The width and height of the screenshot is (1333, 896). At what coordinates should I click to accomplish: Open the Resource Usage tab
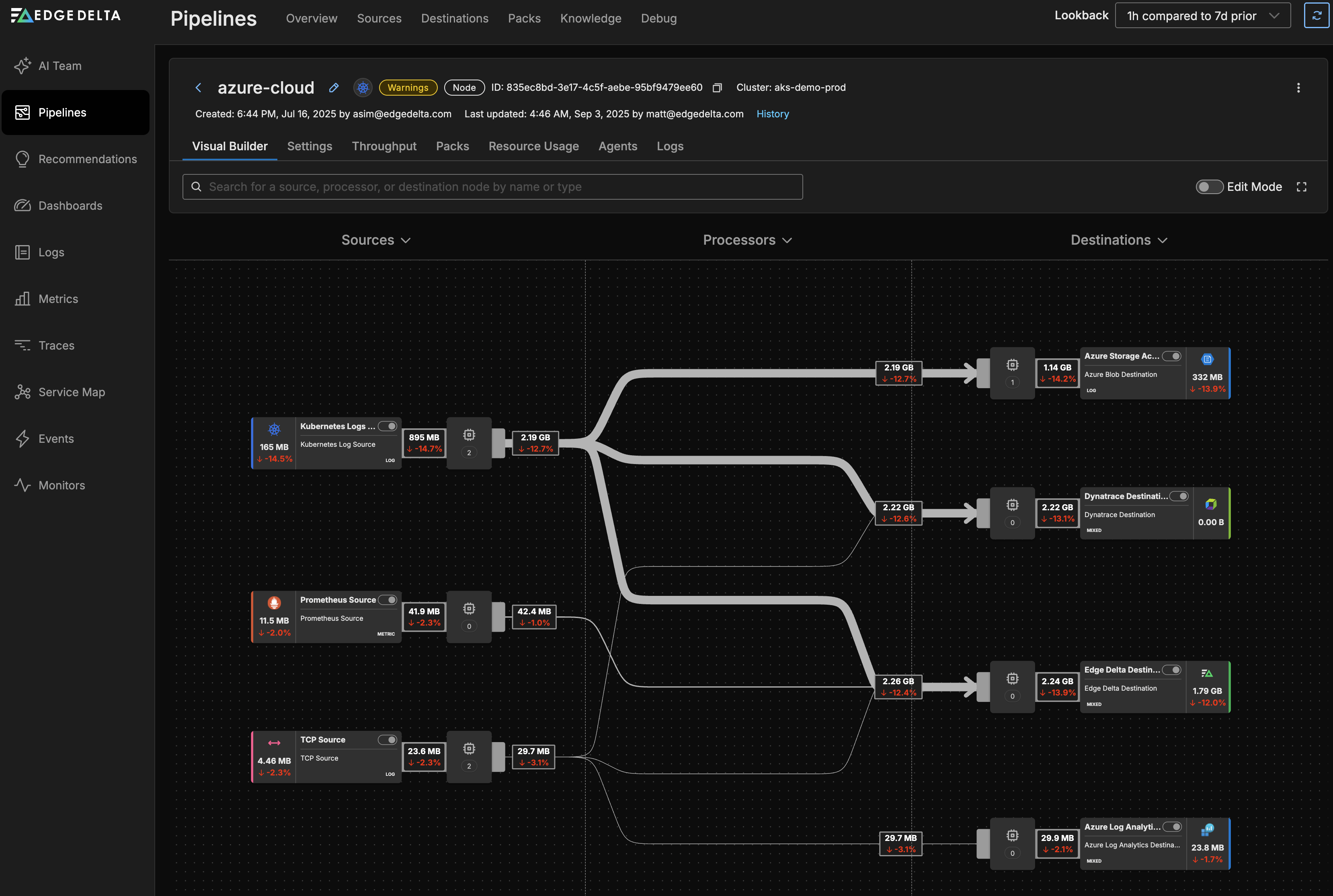pyautogui.click(x=533, y=146)
